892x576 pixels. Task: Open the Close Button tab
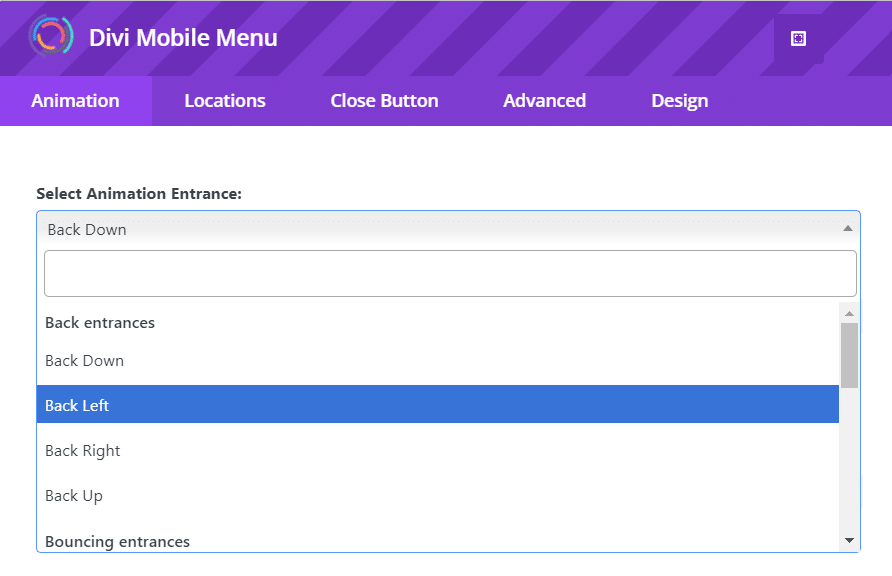pyautogui.click(x=384, y=100)
